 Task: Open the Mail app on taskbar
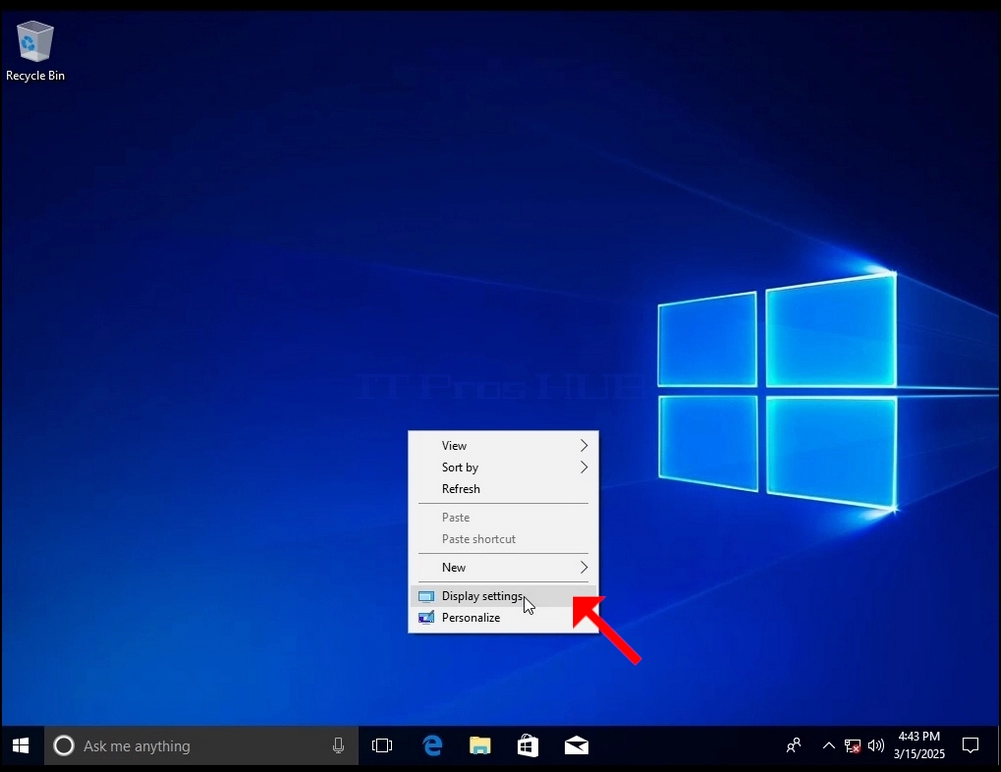tap(576, 745)
